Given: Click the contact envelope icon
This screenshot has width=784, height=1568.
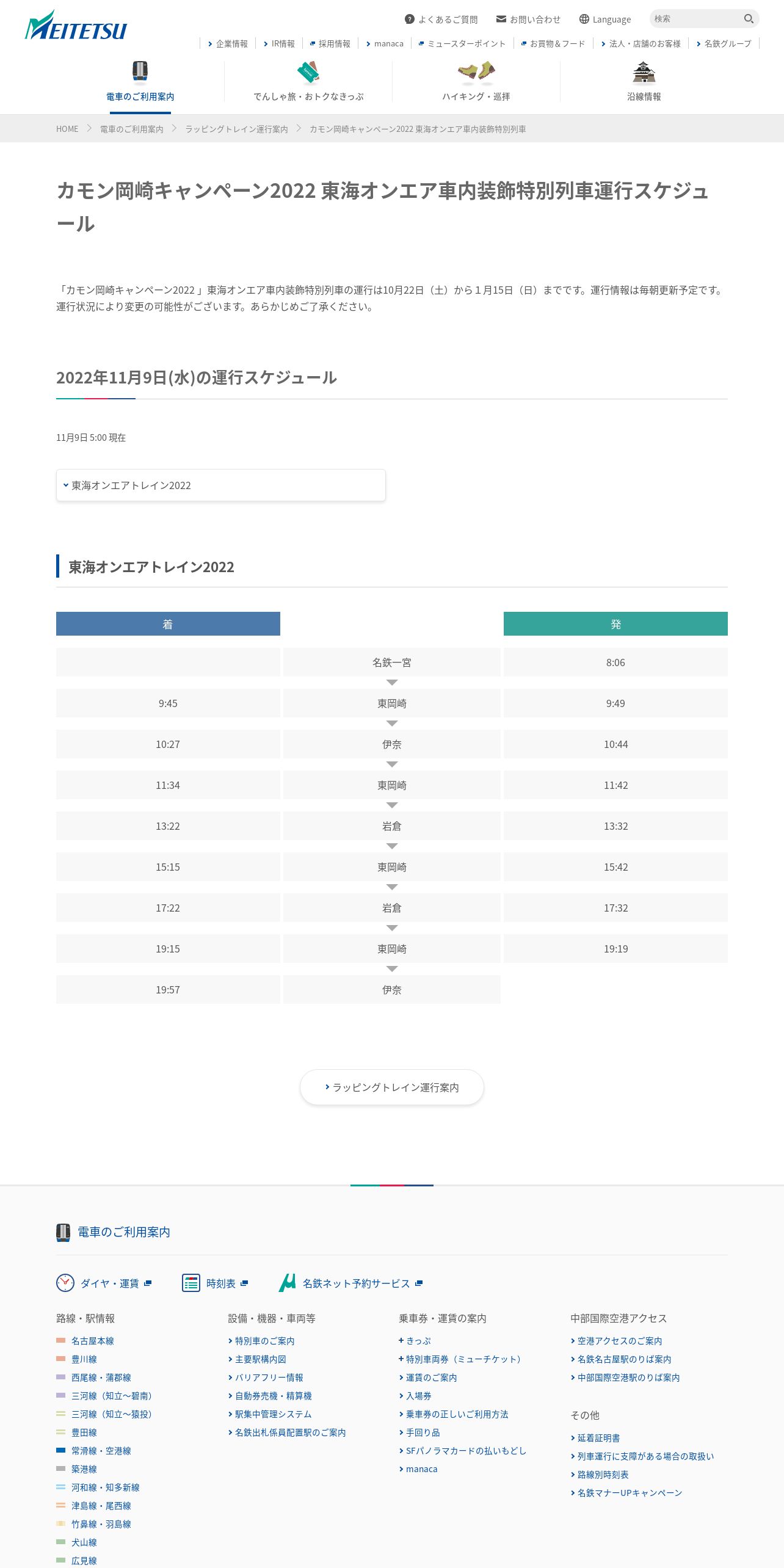Looking at the screenshot, I should tap(501, 20).
